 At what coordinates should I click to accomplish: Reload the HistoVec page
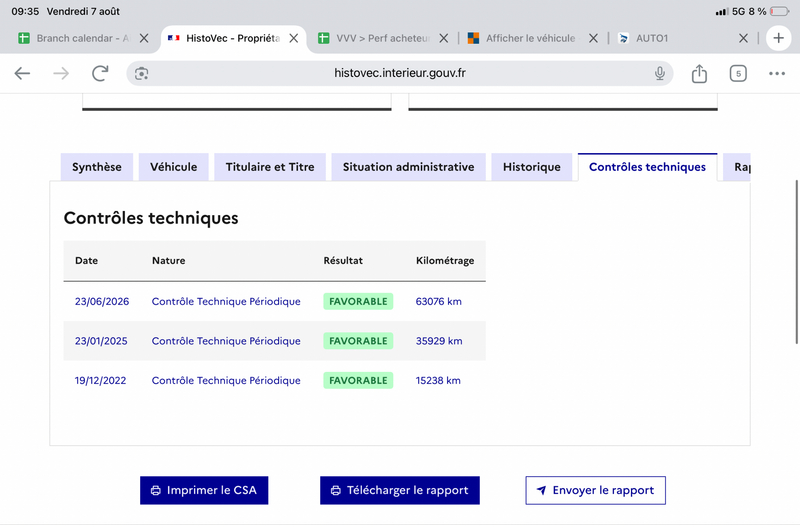coord(100,73)
